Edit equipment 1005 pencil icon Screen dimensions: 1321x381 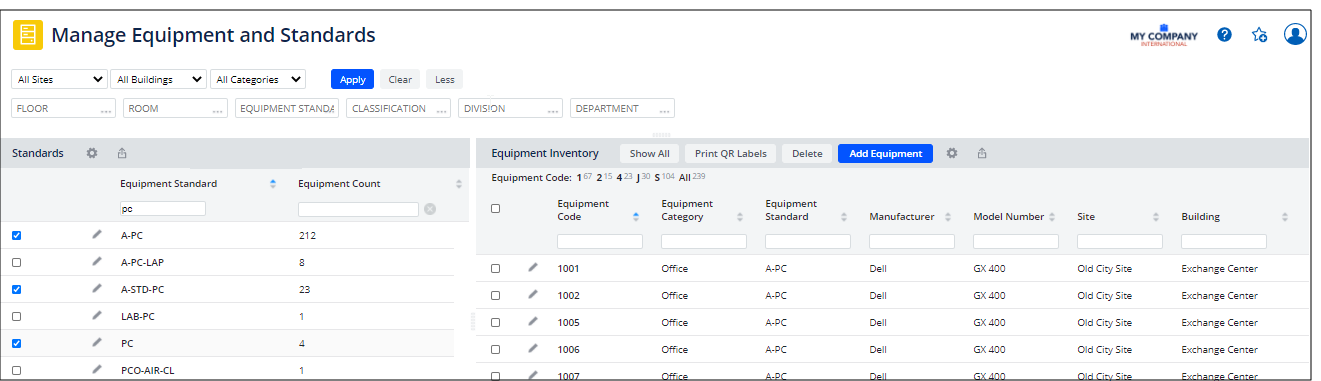(533, 321)
